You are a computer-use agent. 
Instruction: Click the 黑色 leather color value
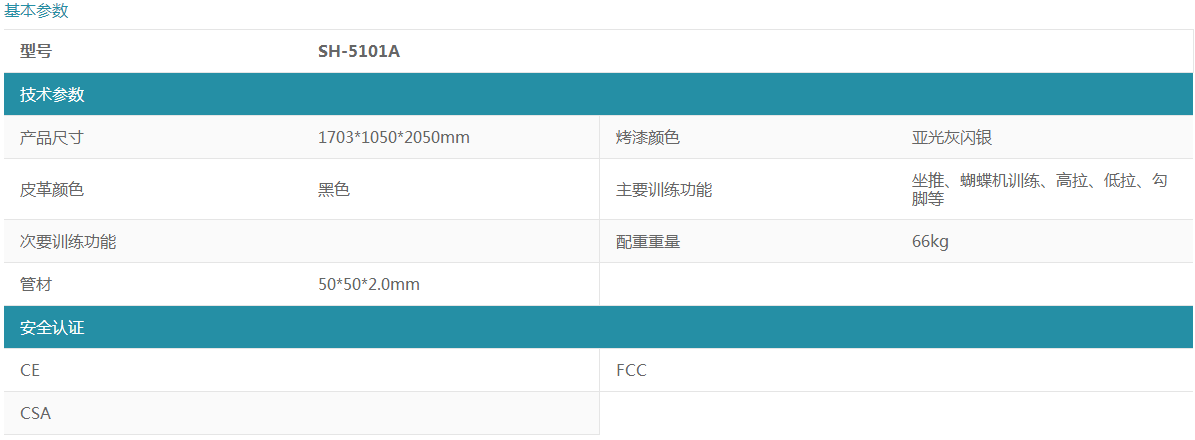pos(334,189)
